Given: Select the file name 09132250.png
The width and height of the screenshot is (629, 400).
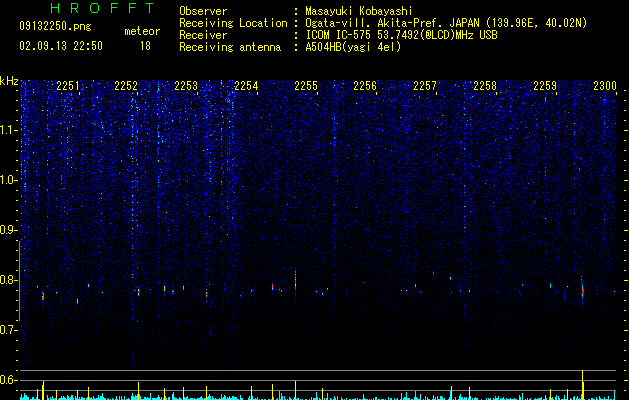Looking at the screenshot, I should coord(55,26).
